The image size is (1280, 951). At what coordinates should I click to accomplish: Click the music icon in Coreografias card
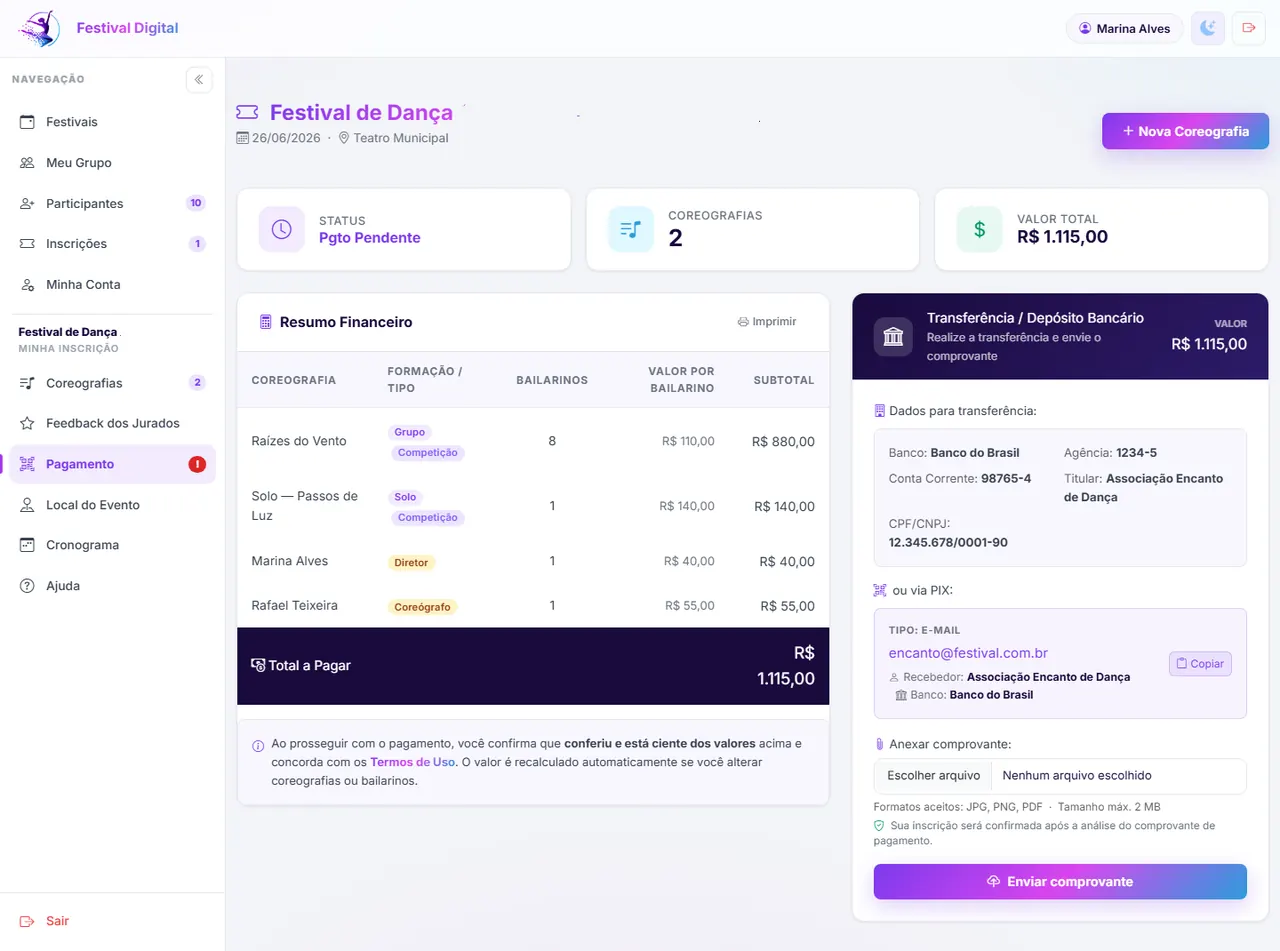(x=630, y=229)
